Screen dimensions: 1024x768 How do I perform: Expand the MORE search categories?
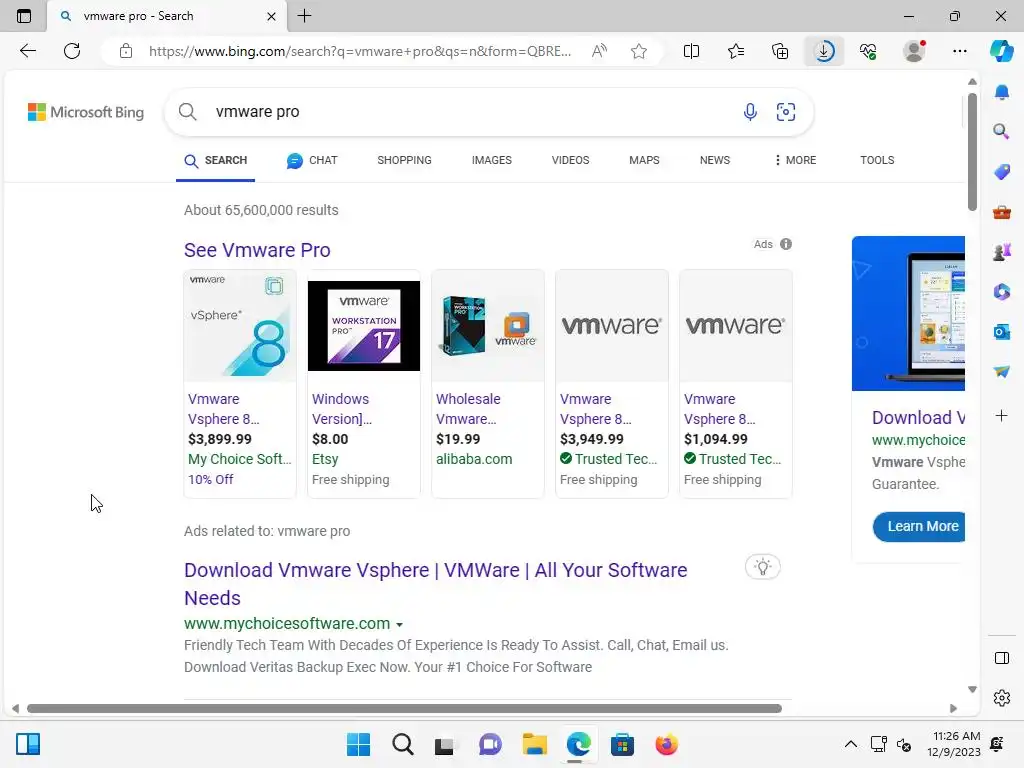pyautogui.click(x=795, y=160)
